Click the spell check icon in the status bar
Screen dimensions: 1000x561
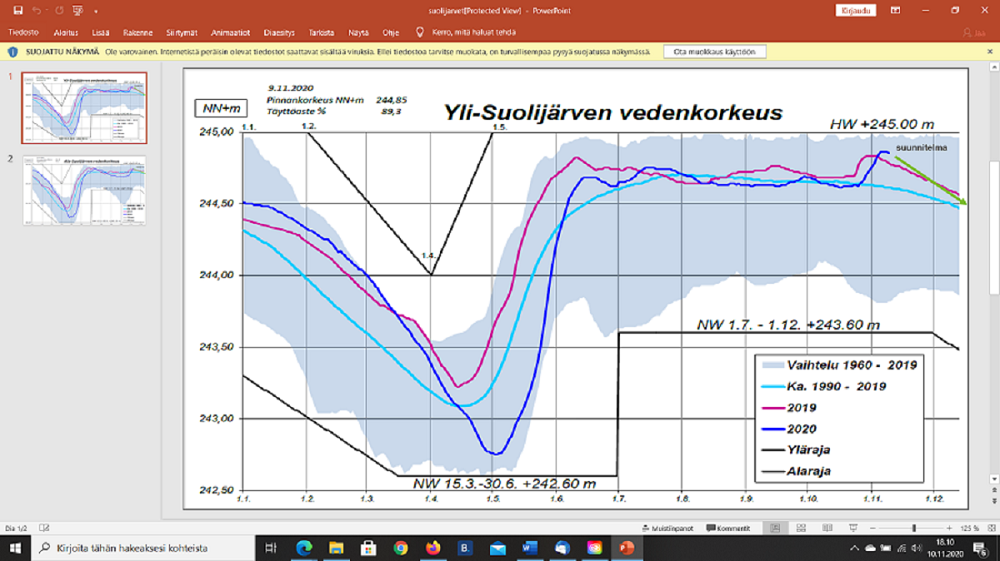coord(44,528)
